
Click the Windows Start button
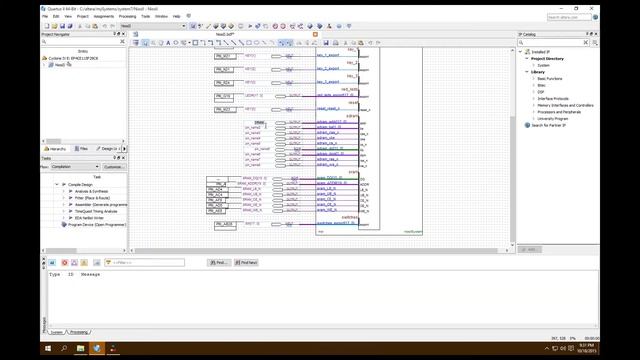(x=48, y=348)
